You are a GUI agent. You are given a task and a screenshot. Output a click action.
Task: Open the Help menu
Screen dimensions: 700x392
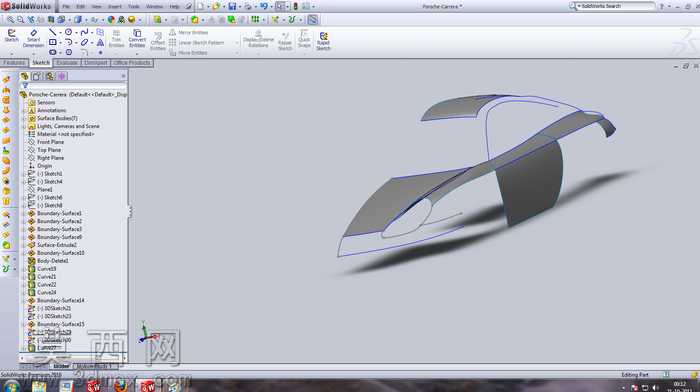[174, 7]
